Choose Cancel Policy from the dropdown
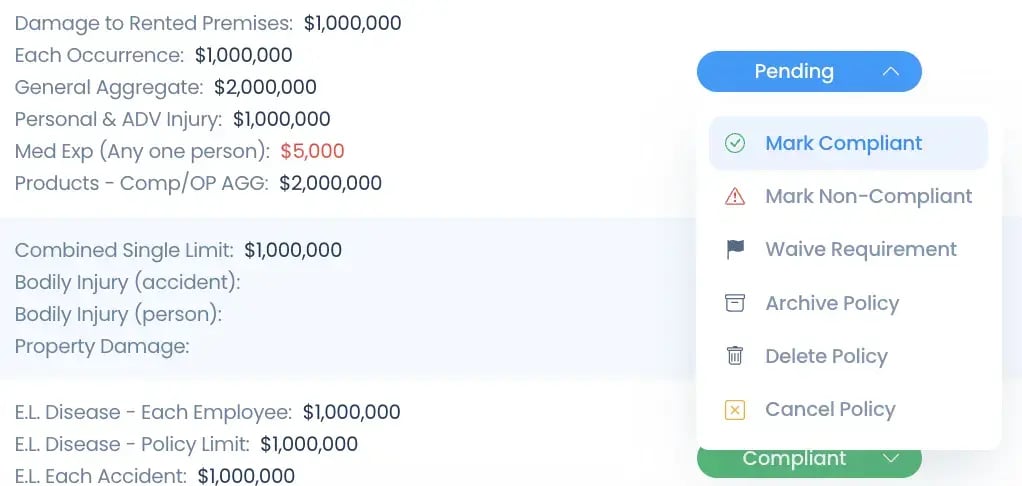1022x486 pixels. (x=830, y=409)
